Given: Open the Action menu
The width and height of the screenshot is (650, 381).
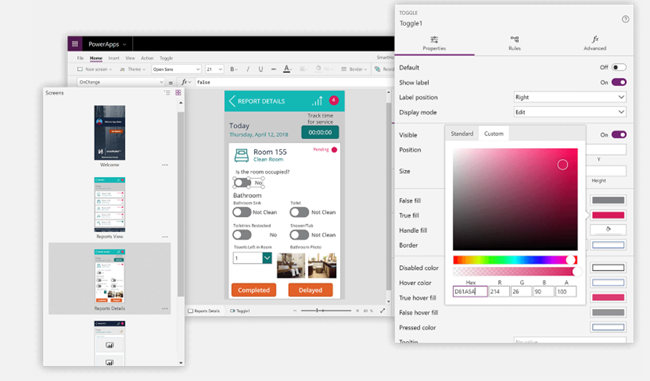Looking at the screenshot, I should coord(147,58).
